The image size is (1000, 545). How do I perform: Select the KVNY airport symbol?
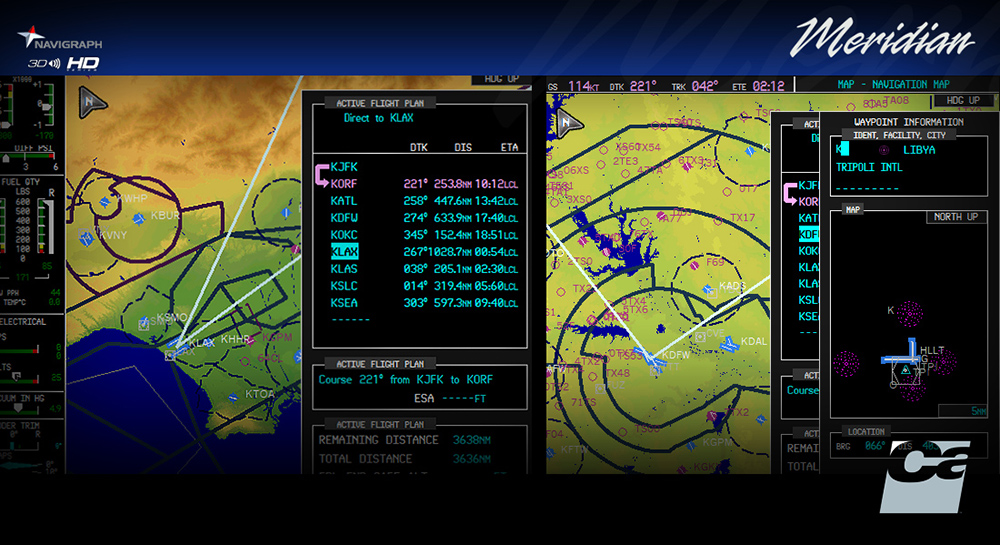[87, 236]
